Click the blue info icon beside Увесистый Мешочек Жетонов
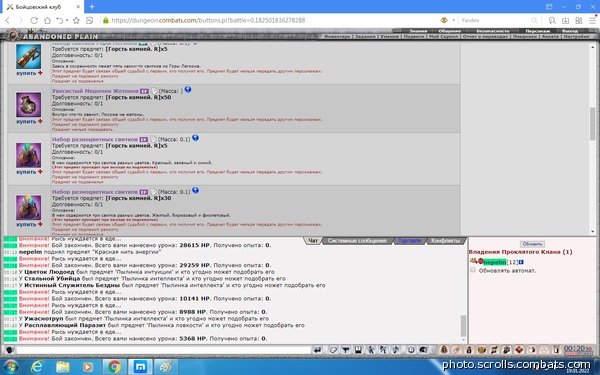This screenshot has width=600, height=375. [x=188, y=90]
